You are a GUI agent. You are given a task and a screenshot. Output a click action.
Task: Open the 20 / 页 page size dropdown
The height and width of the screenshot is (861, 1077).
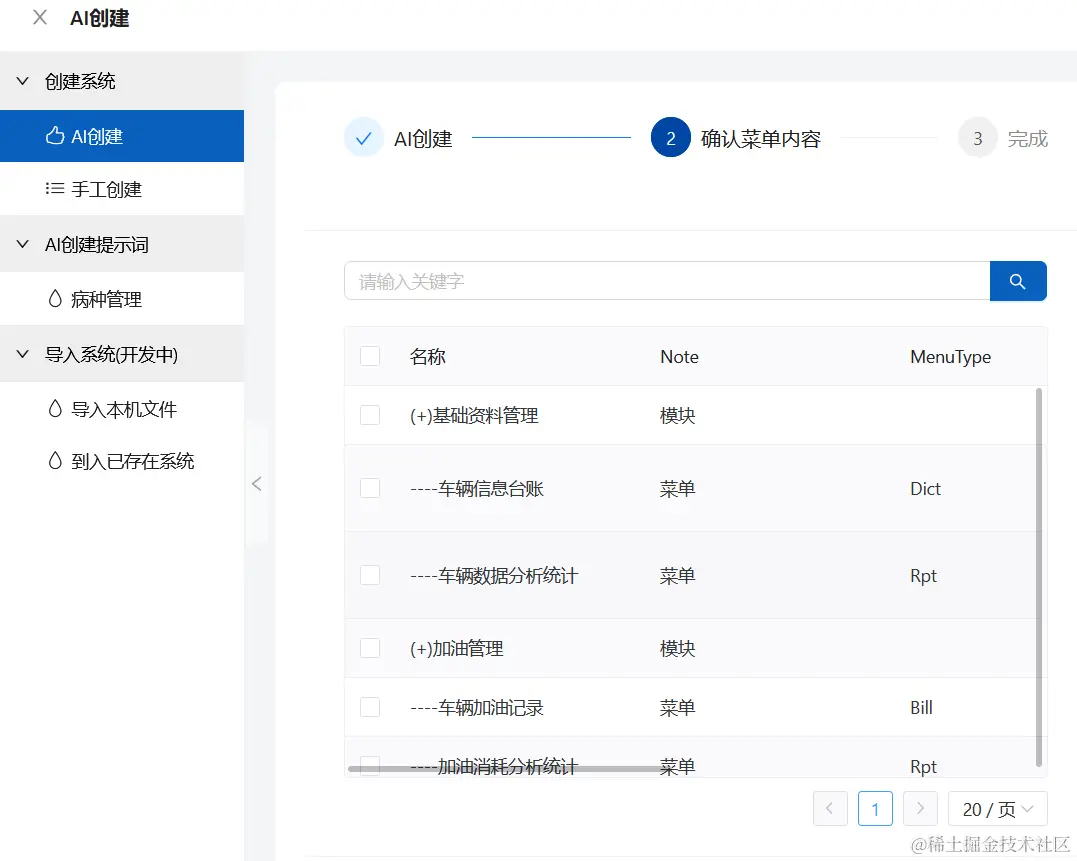point(997,808)
